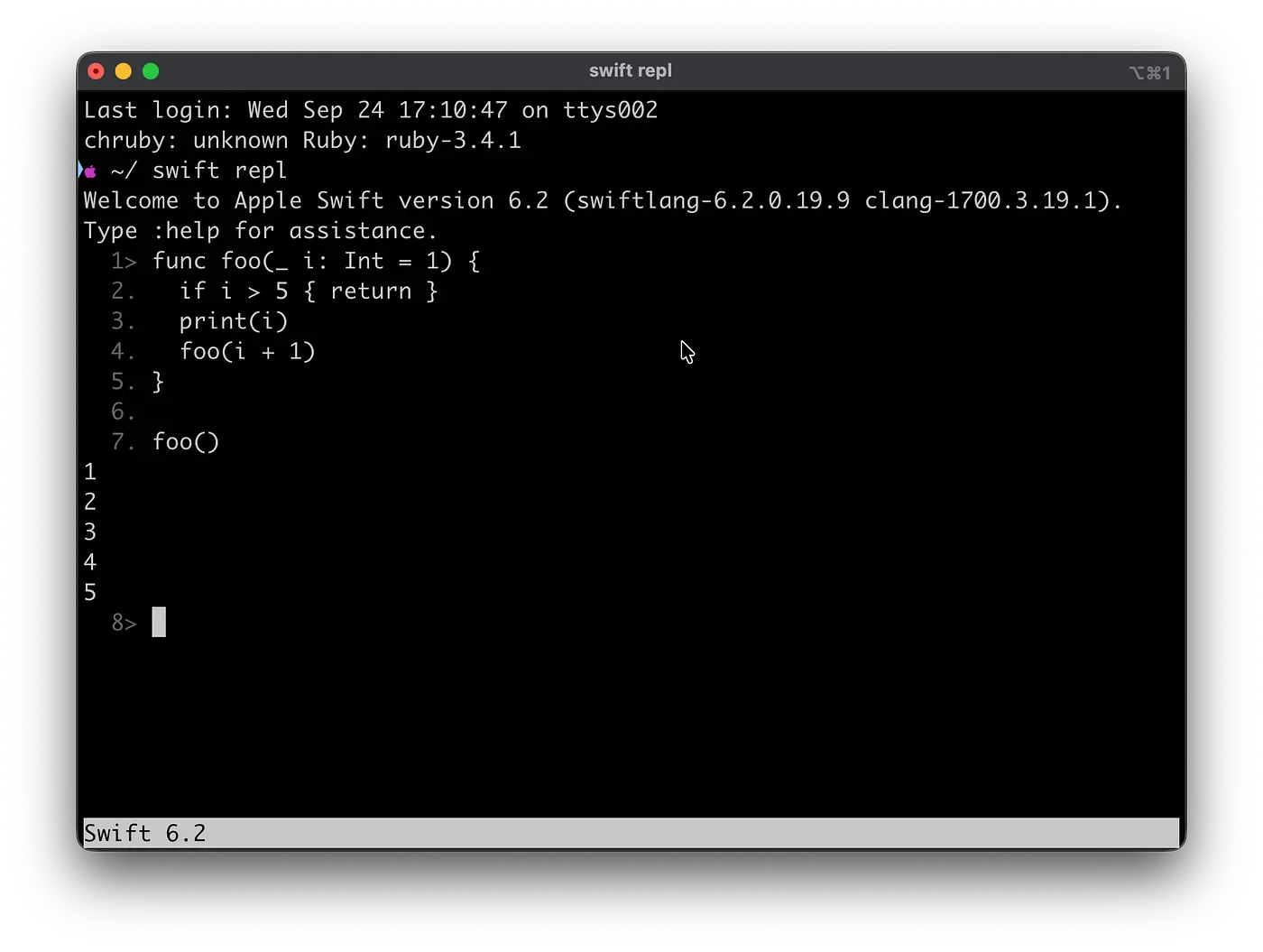This screenshot has width=1263, height=952.
Task: Click the '~/ swift repl' command text
Action: (198, 171)
